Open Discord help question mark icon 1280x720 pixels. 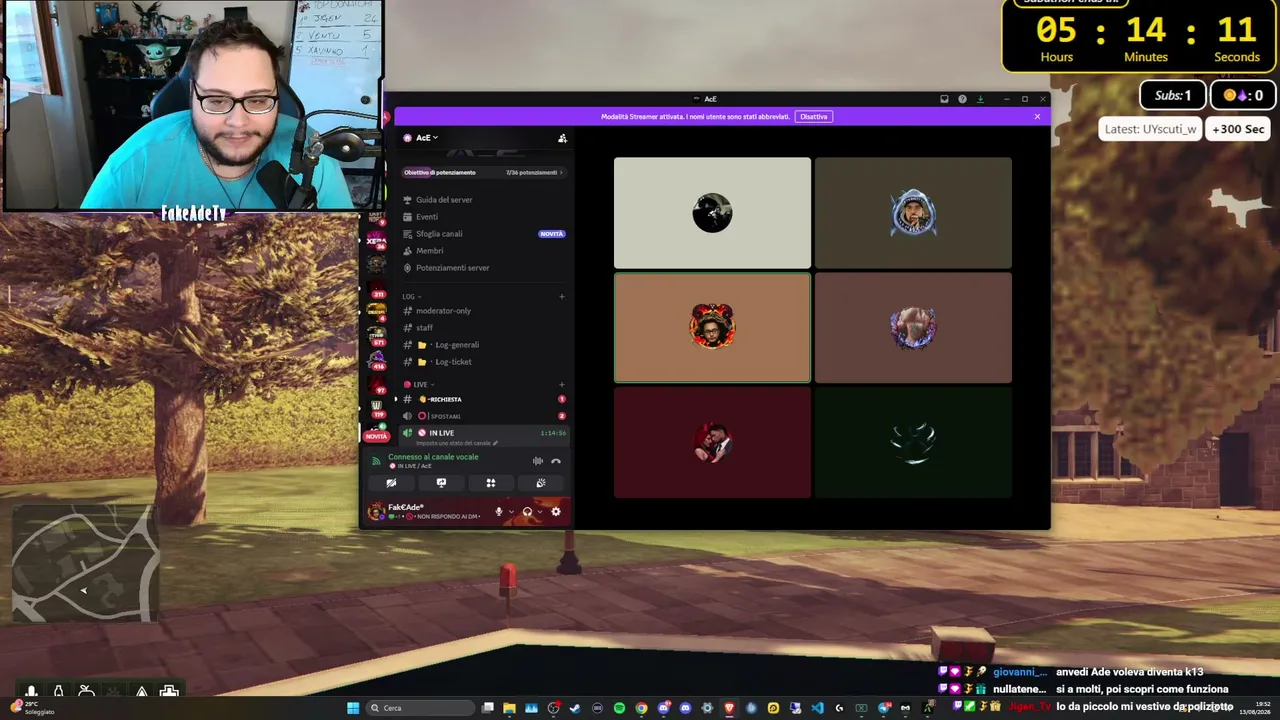962,99
